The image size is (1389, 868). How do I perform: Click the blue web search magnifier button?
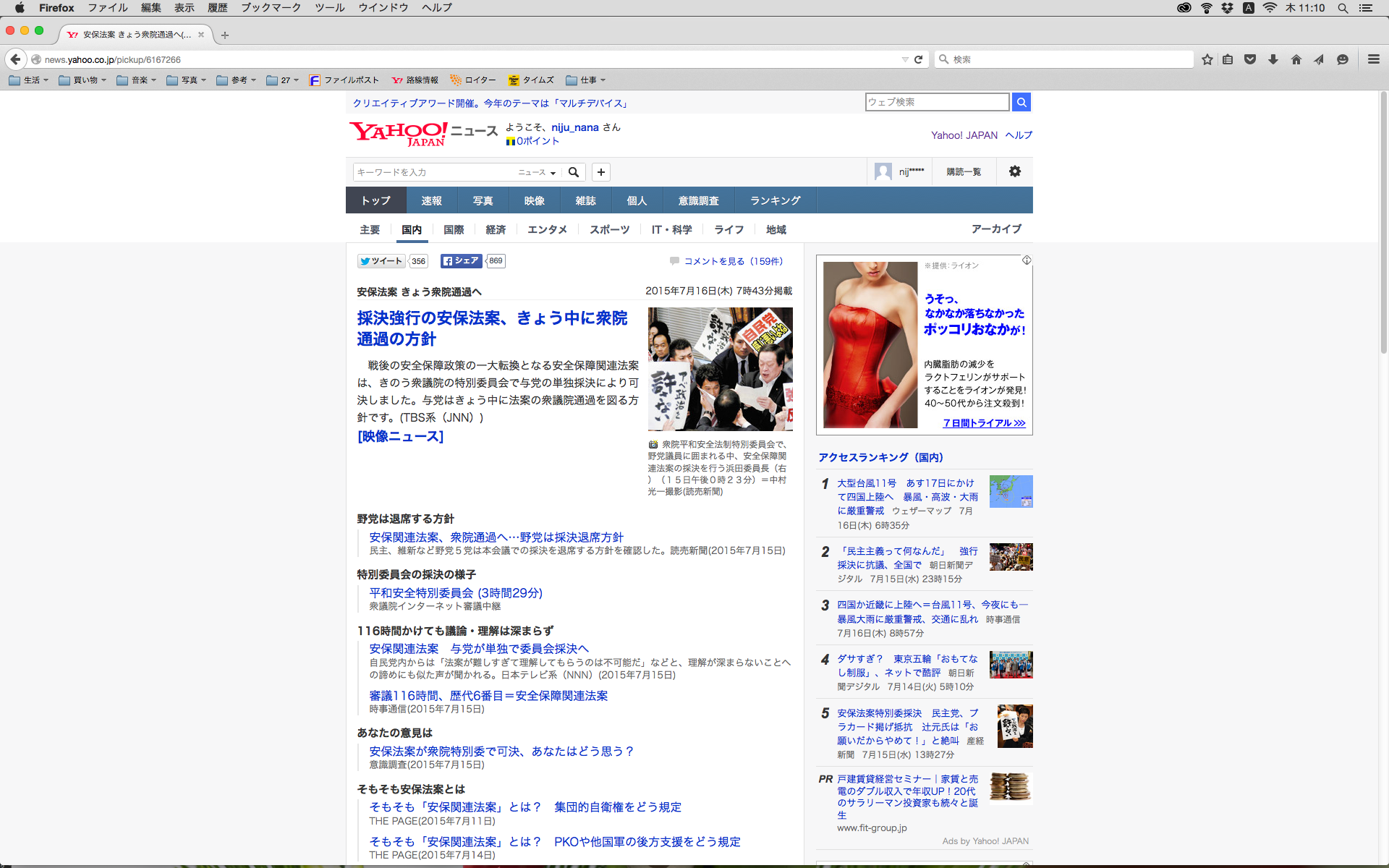tap(1021, 102)
